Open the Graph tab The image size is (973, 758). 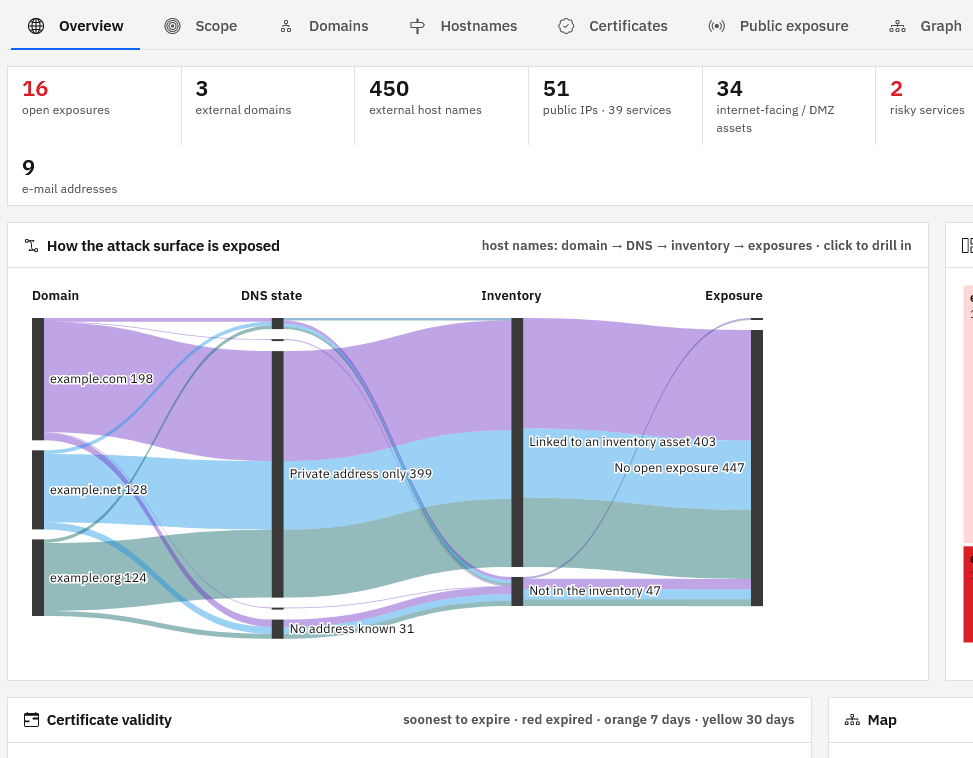point(925,26)
